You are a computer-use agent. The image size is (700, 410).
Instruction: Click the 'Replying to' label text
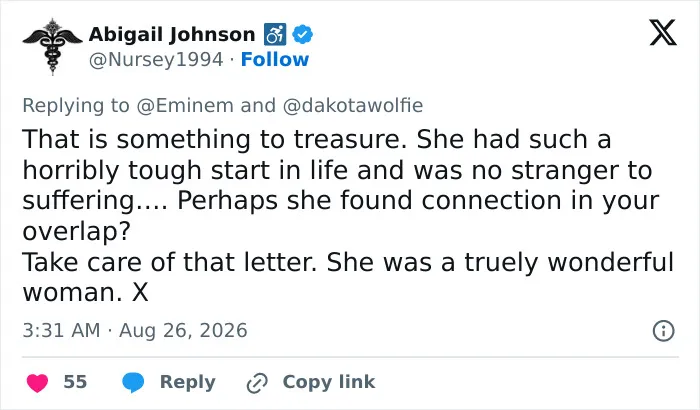[76, 106]
